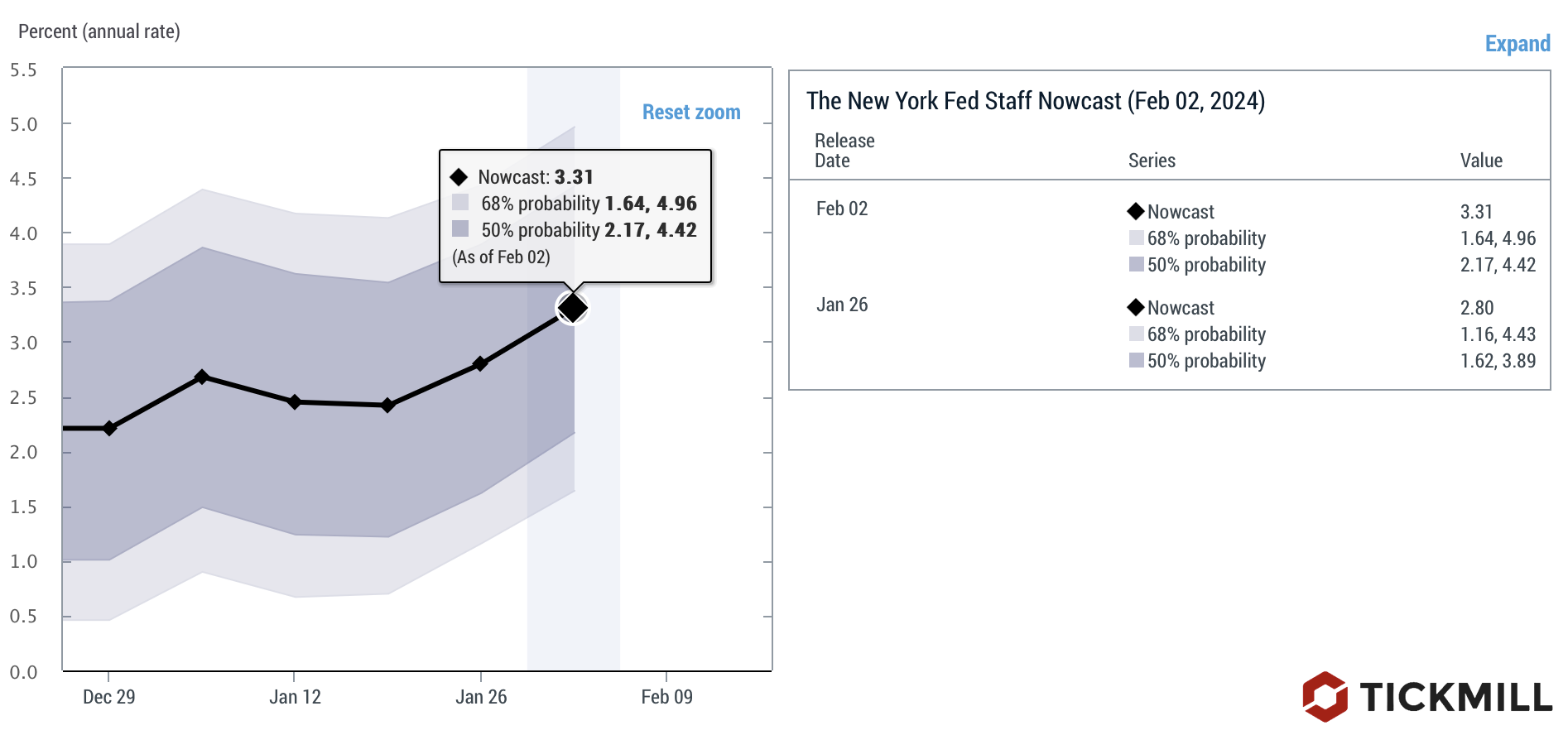Click the Value column header
The width and height of the screenshot is (1568, 735).
pos(1481,161)
